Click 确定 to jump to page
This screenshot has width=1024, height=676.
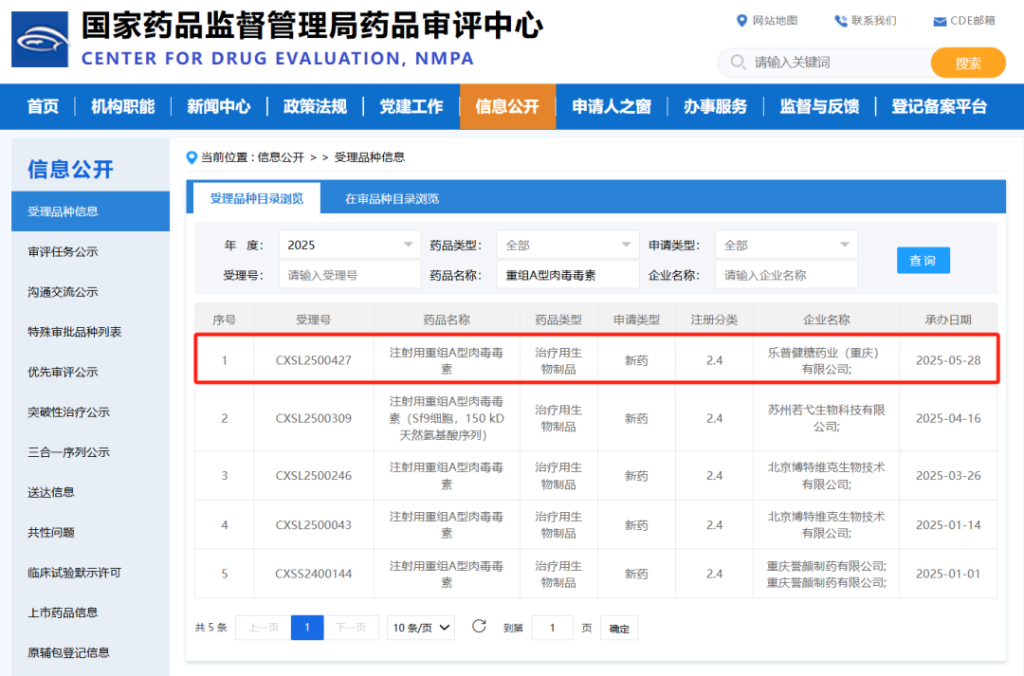pos(619,628)
